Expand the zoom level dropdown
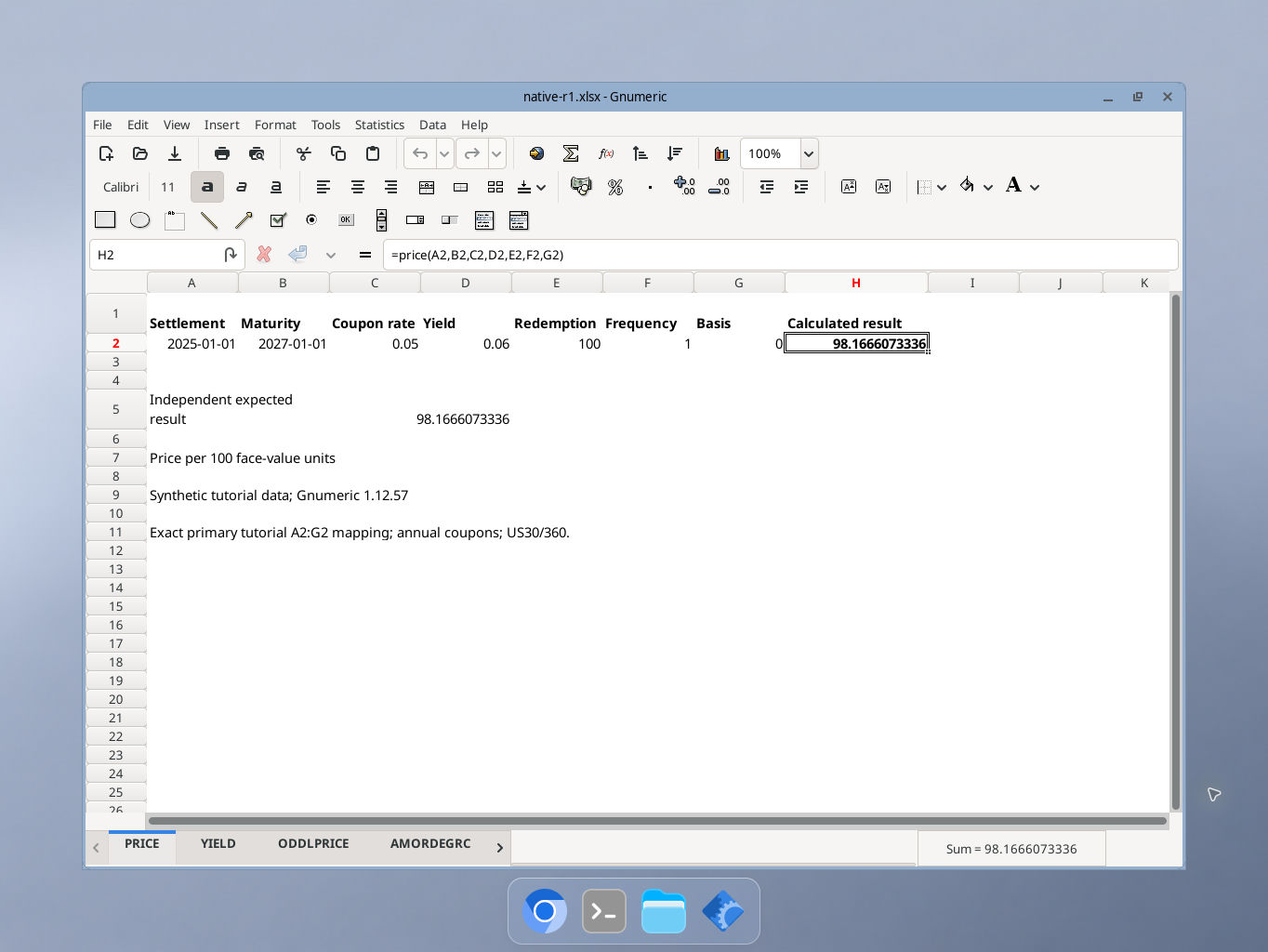This screenshot has height=952, width=1268. pos(809,153)
